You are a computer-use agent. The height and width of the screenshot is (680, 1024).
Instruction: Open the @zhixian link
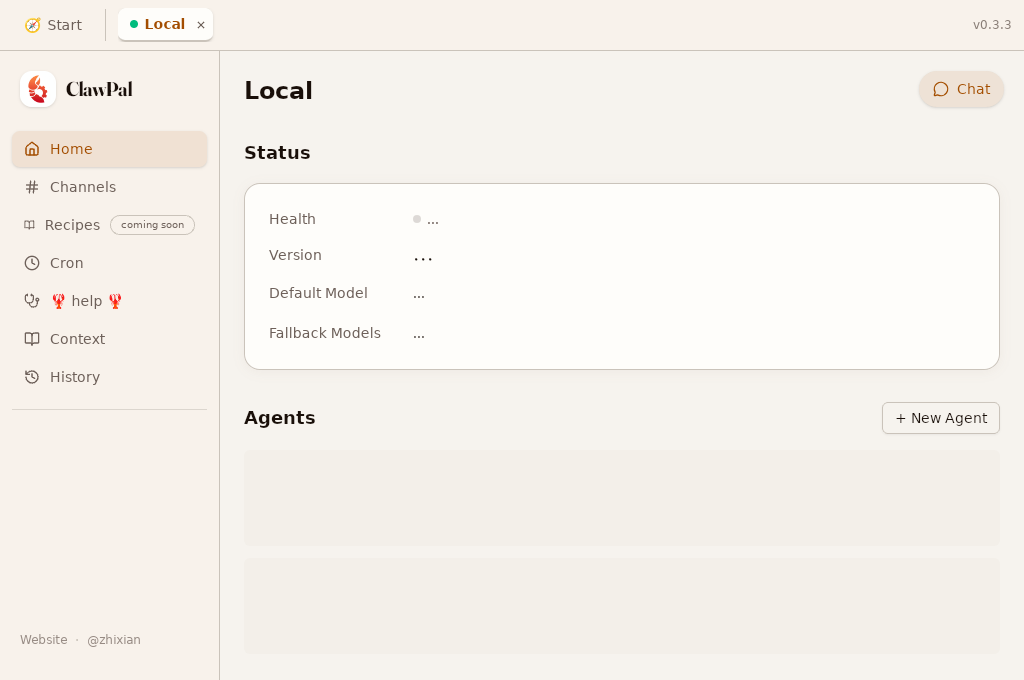coord(114,640)
